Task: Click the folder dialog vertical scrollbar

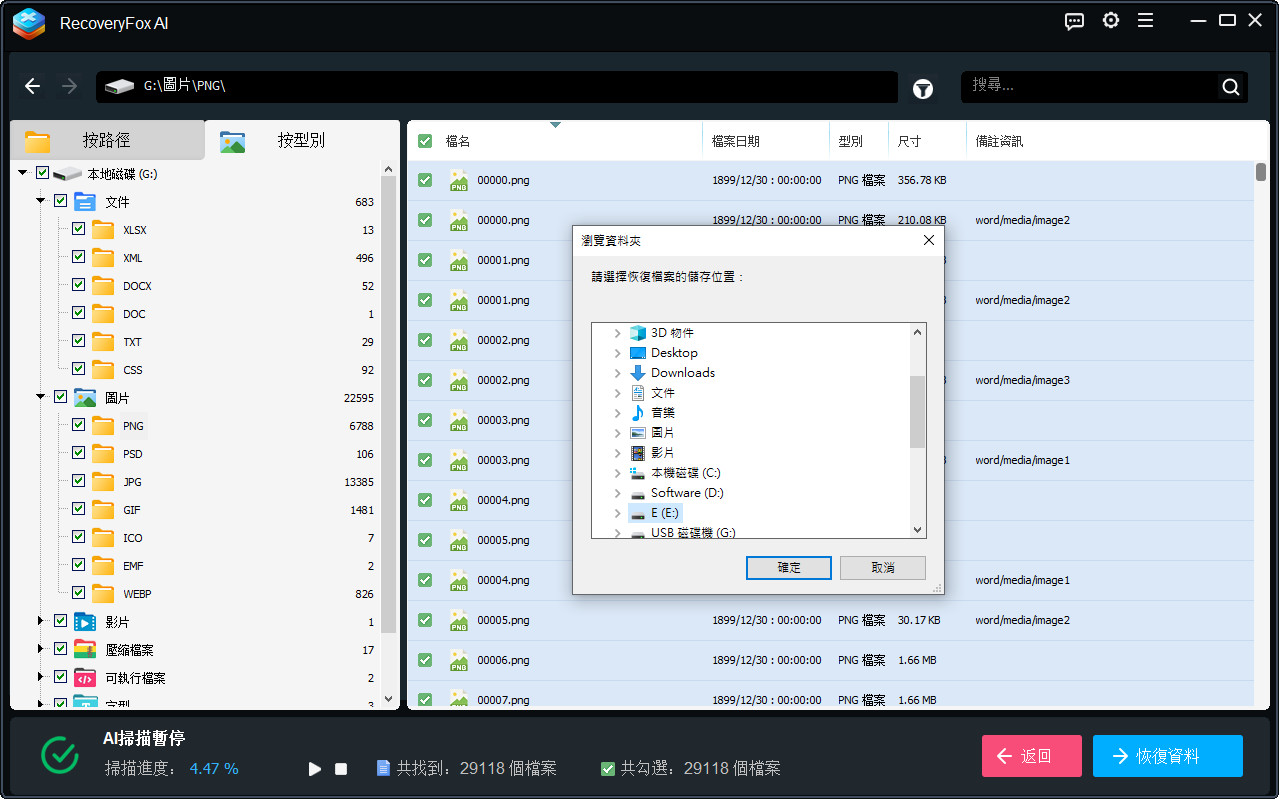Action: click(917, 411)
